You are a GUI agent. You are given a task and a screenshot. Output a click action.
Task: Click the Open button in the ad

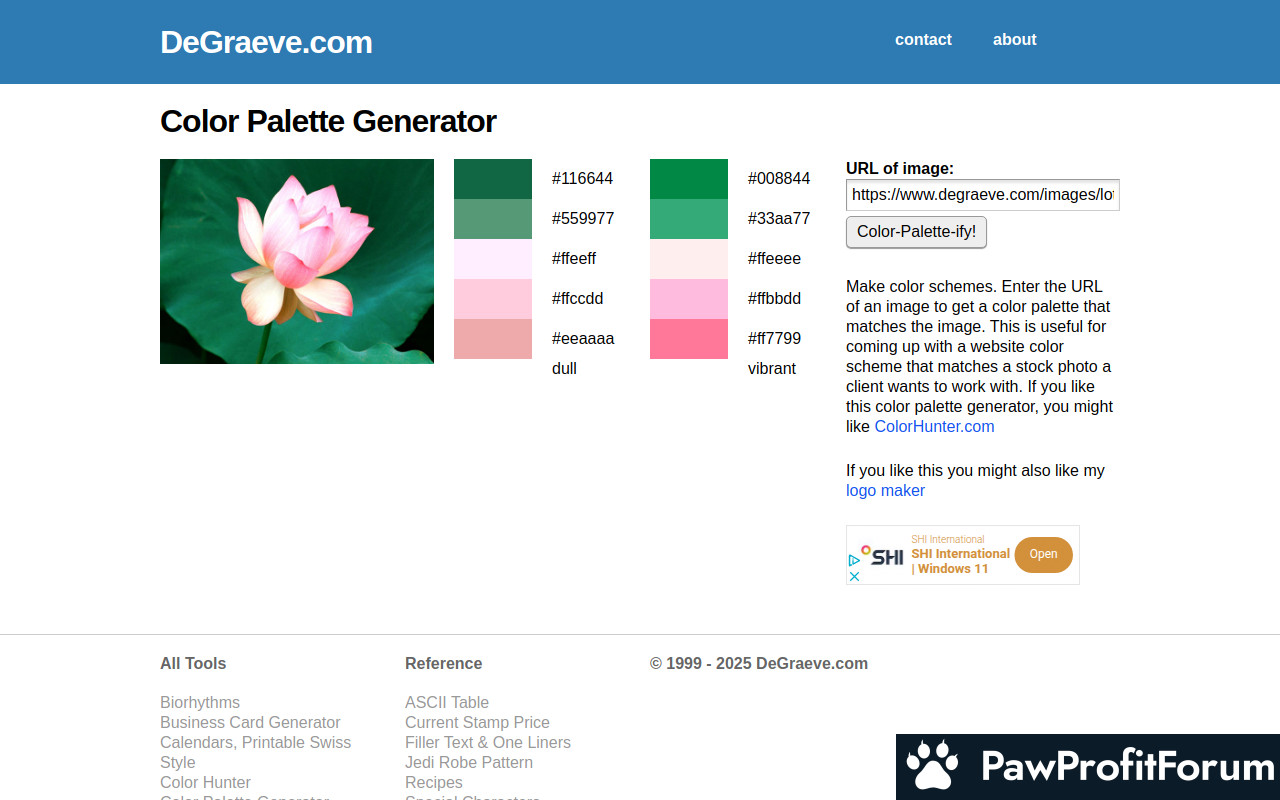[x=1043, y=554]
